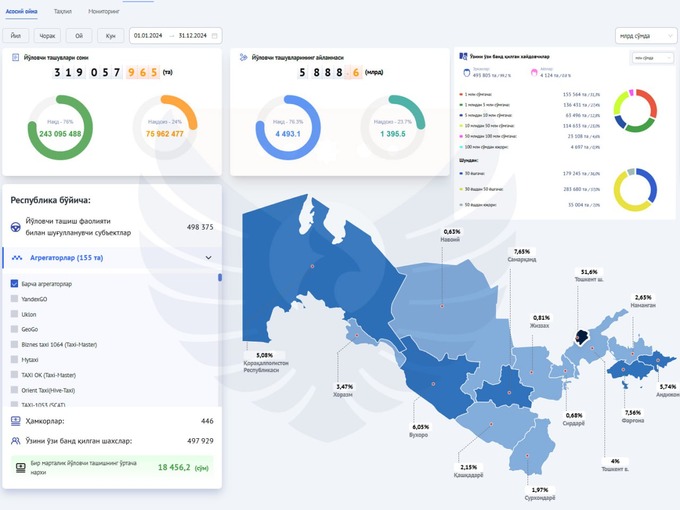Enable the GeoGo aggregator checkbox
The image size is (680, 510).
point(14,328)
